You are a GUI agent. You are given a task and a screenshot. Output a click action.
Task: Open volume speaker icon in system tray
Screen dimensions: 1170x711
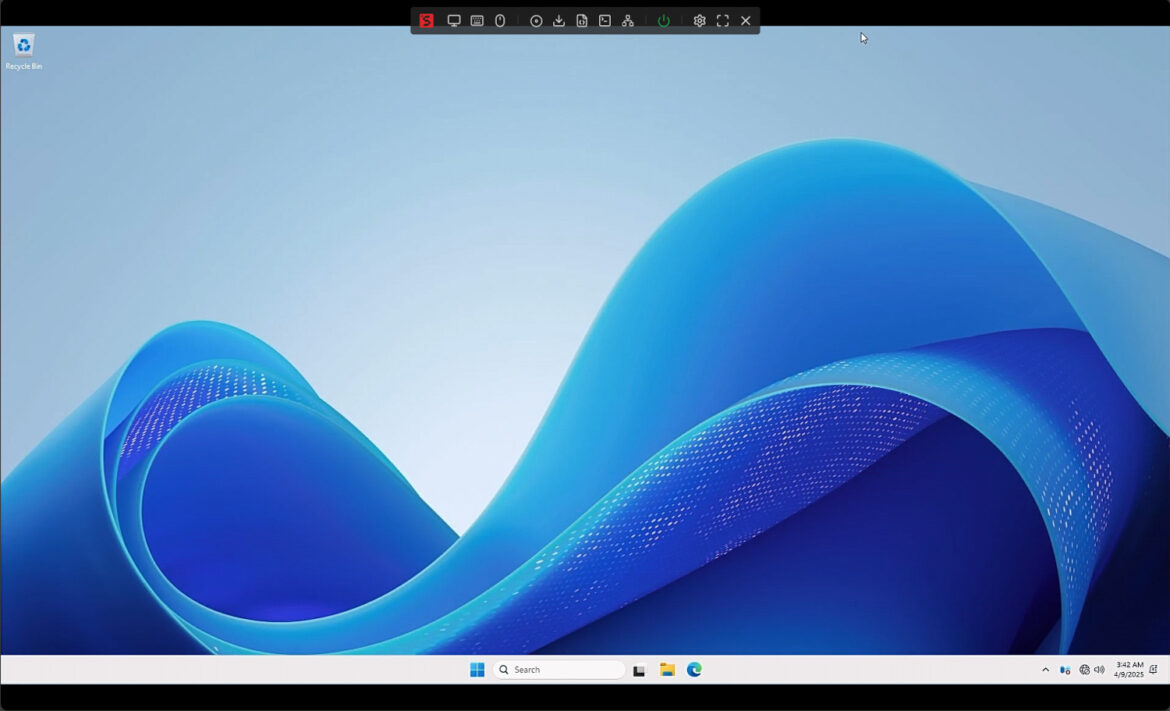(1099, 670)
